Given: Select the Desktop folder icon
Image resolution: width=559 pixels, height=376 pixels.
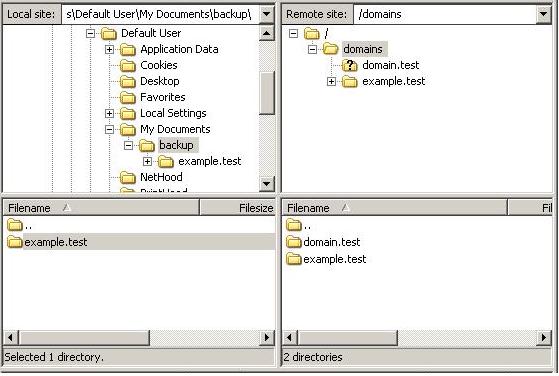Looking at the screenshot, I should (x=128, y=81).
